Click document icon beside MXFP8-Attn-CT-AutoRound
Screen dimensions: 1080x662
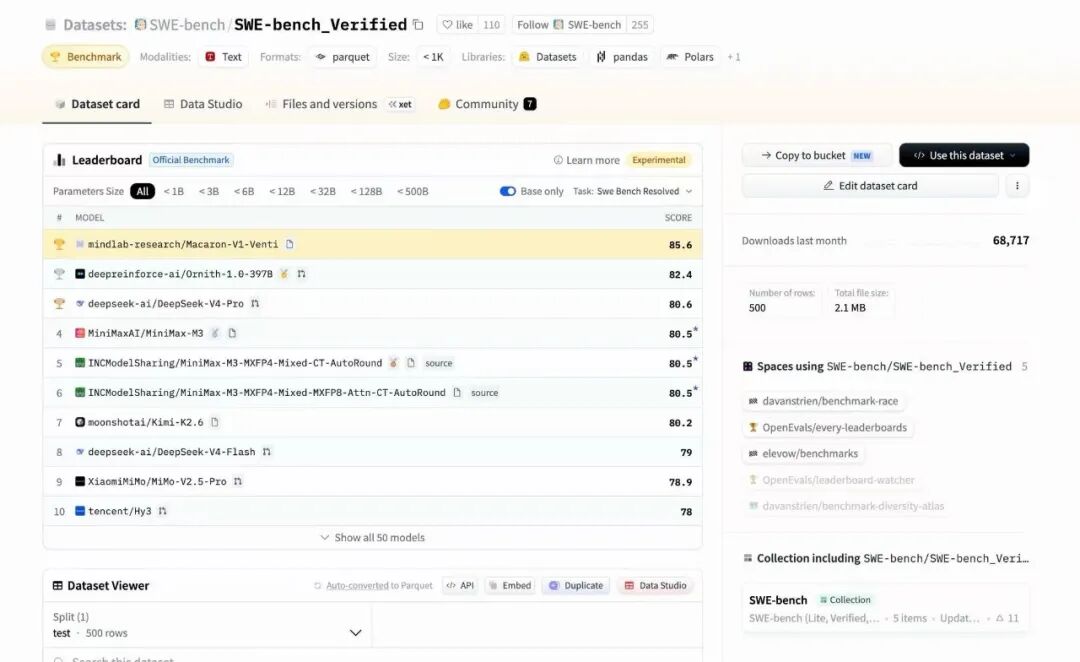click(457, 393)
